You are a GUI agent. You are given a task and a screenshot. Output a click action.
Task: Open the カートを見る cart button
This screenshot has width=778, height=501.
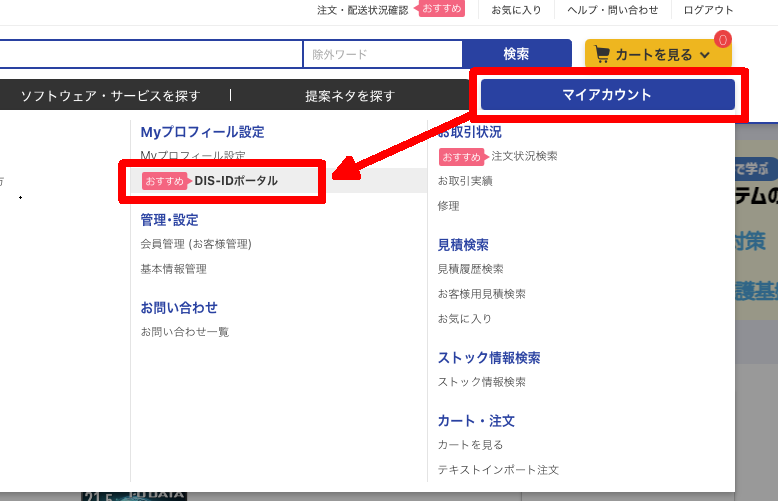click(658, 54)
